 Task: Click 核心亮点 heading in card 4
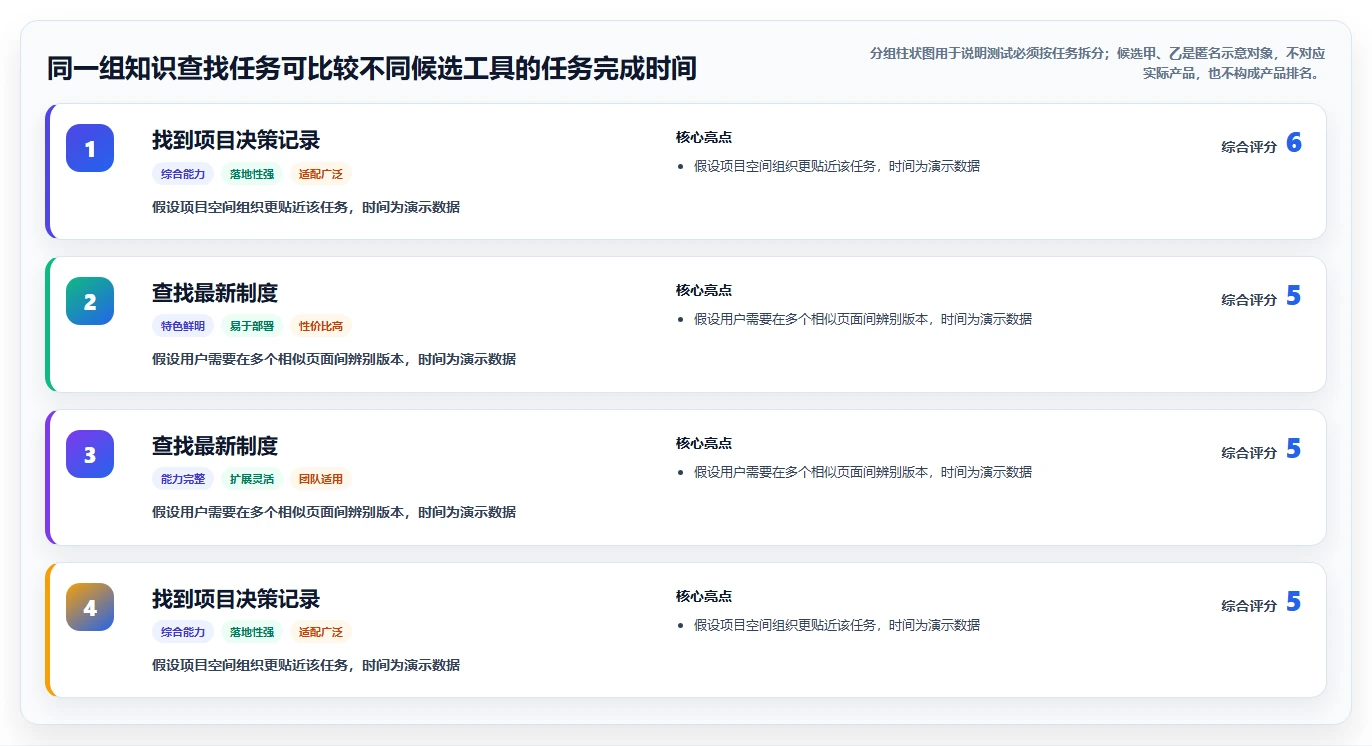[x=704, y=596]
